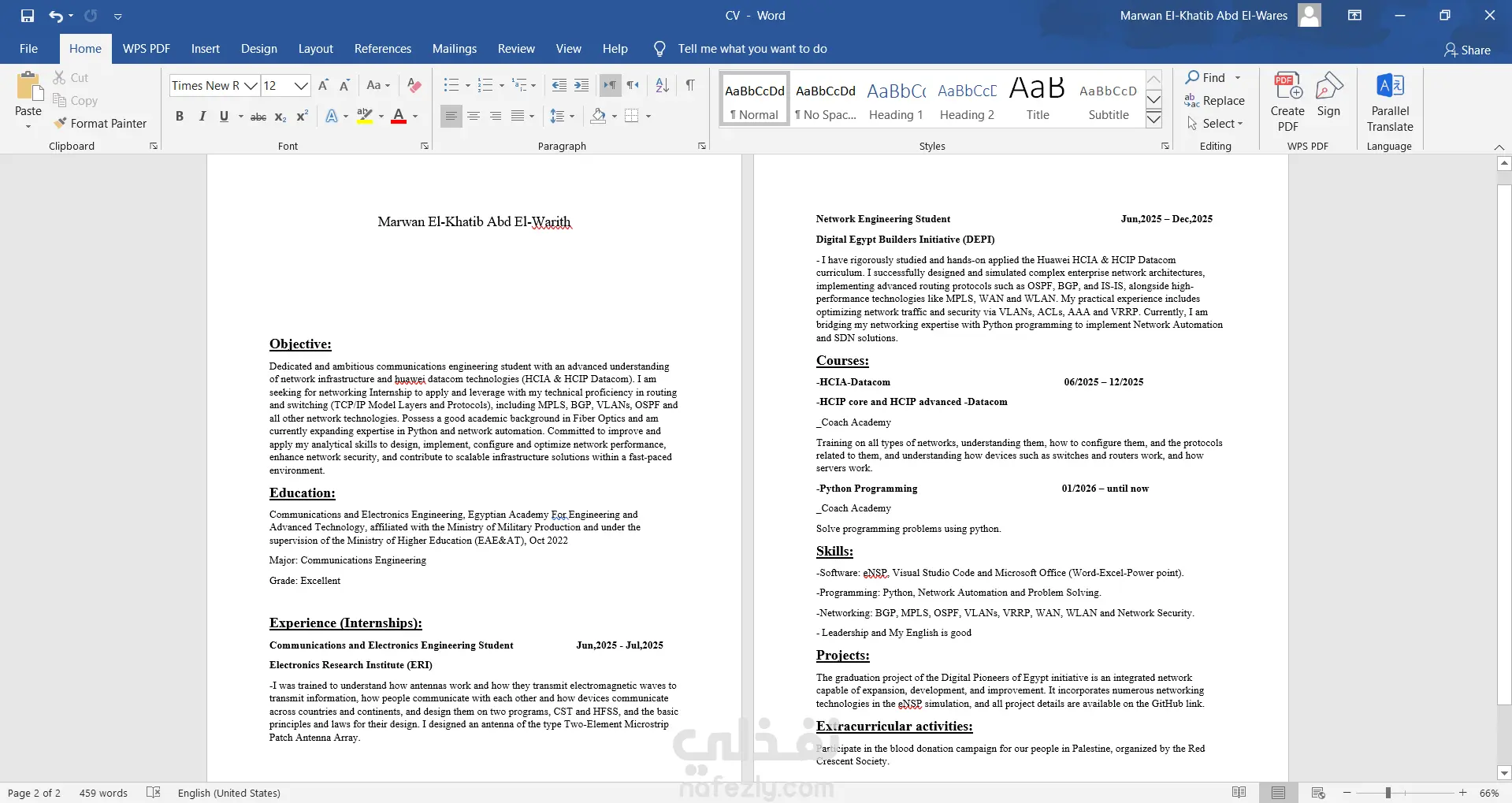Increase paragraph indent

click(581, 85)
